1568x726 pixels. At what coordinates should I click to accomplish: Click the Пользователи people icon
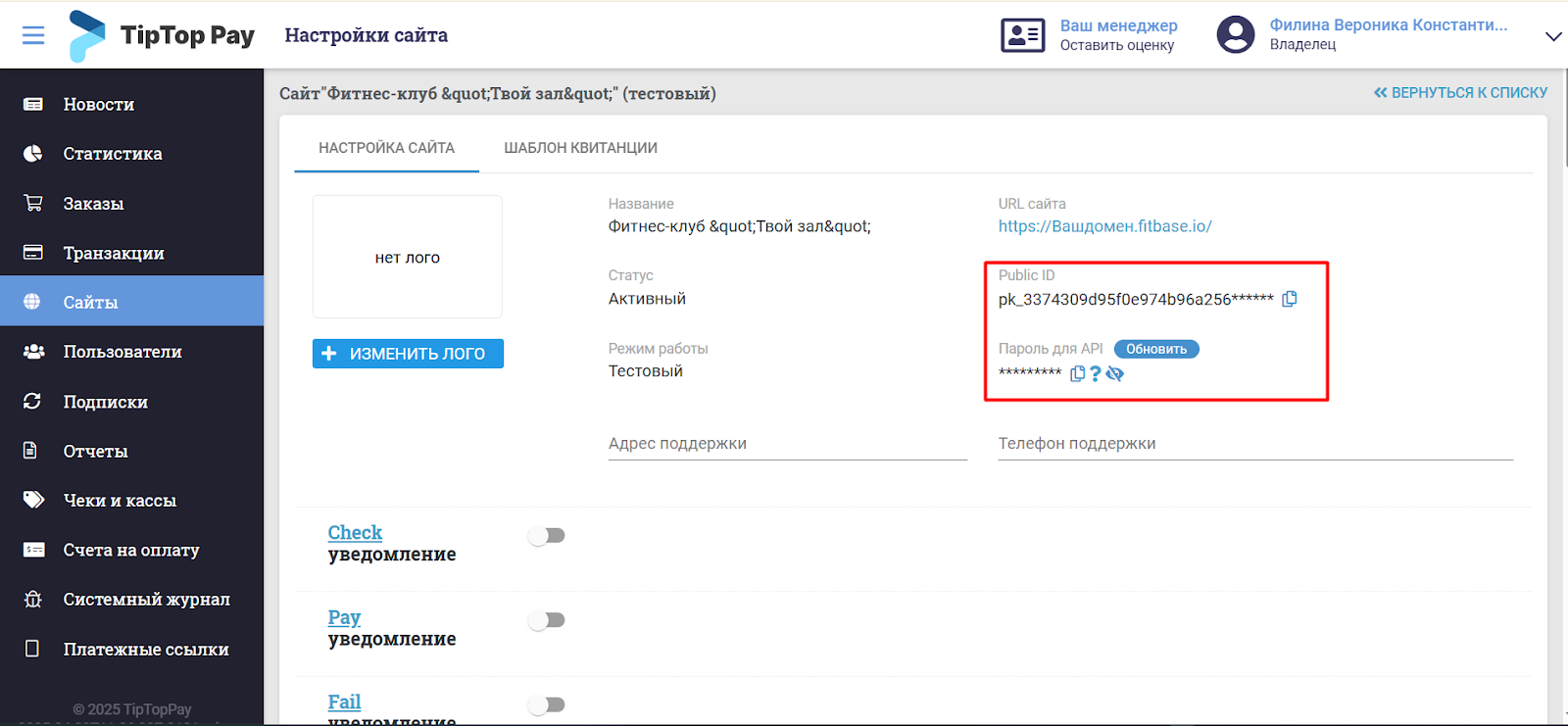[34, 351]
